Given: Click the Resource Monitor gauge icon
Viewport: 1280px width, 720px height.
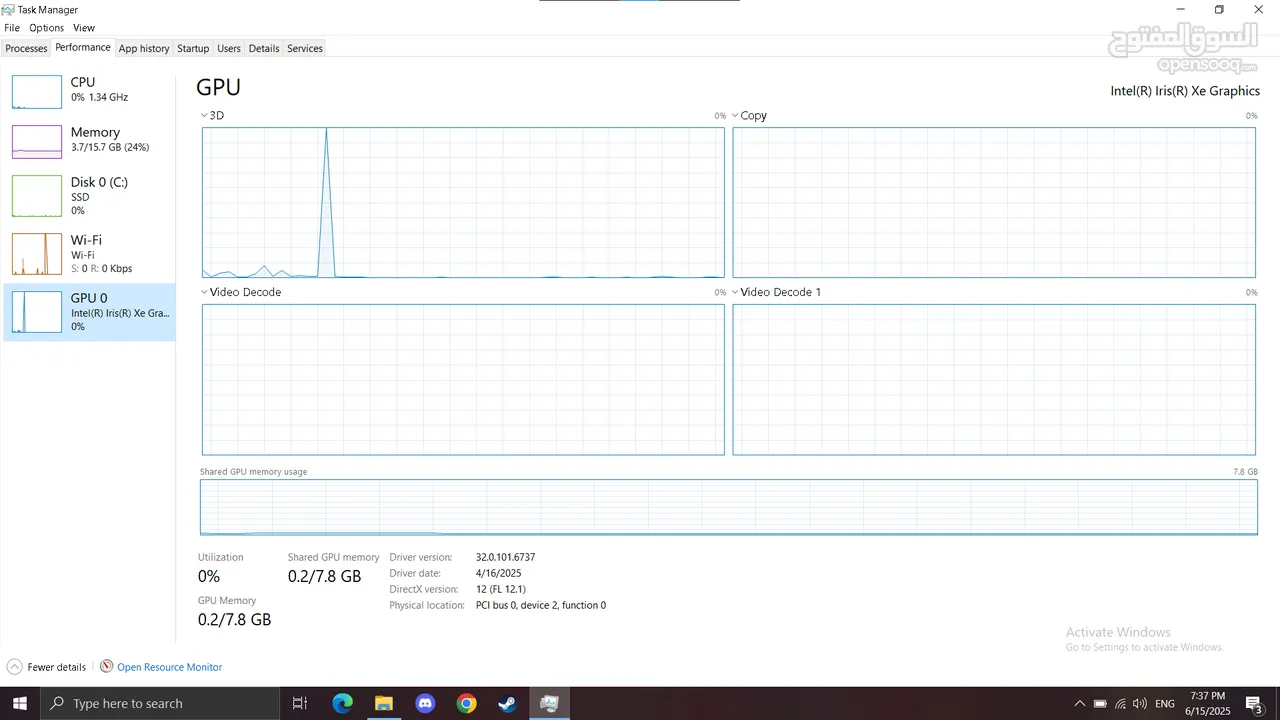Looking at the screenshot, I should point(106,666).
